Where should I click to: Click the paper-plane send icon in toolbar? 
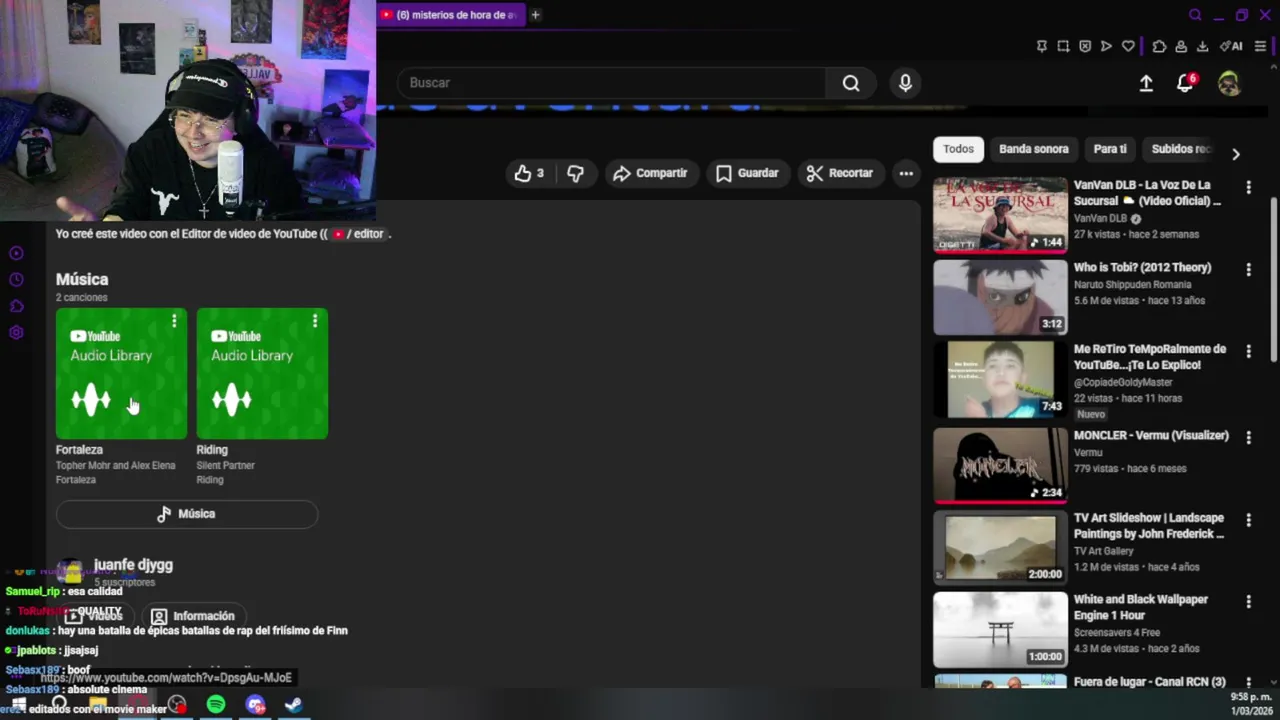tap(1106, 46)
